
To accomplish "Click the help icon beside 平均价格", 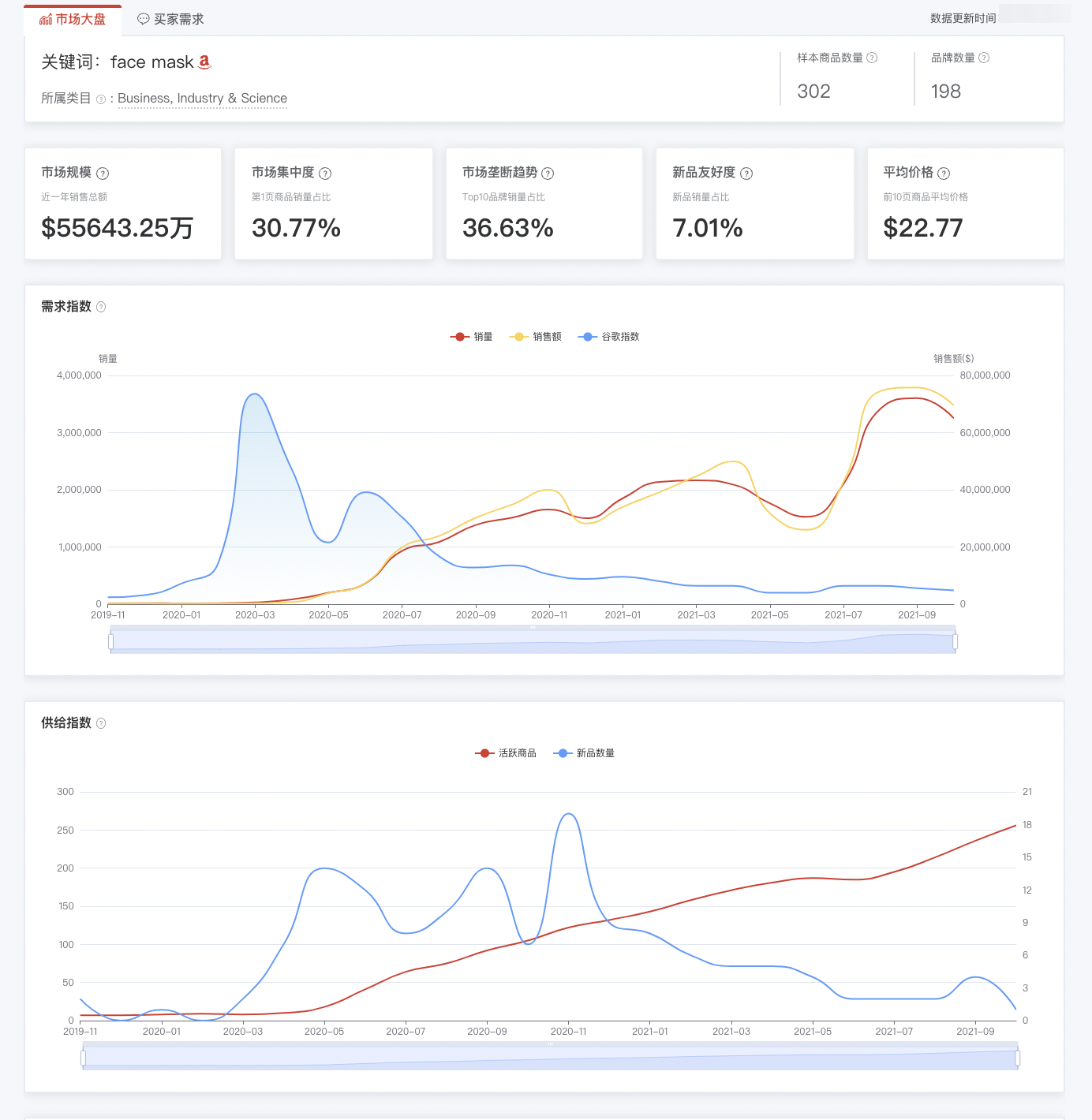I will click(944, 174).
